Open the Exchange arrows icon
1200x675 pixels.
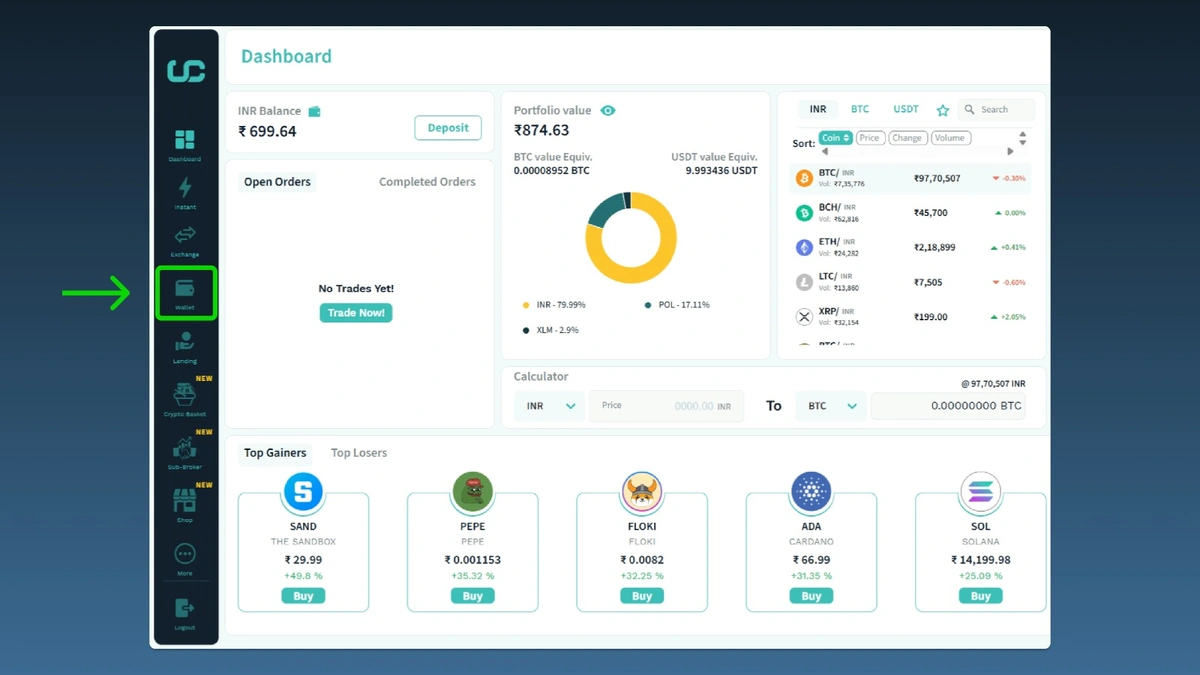[x=185, y=236]
